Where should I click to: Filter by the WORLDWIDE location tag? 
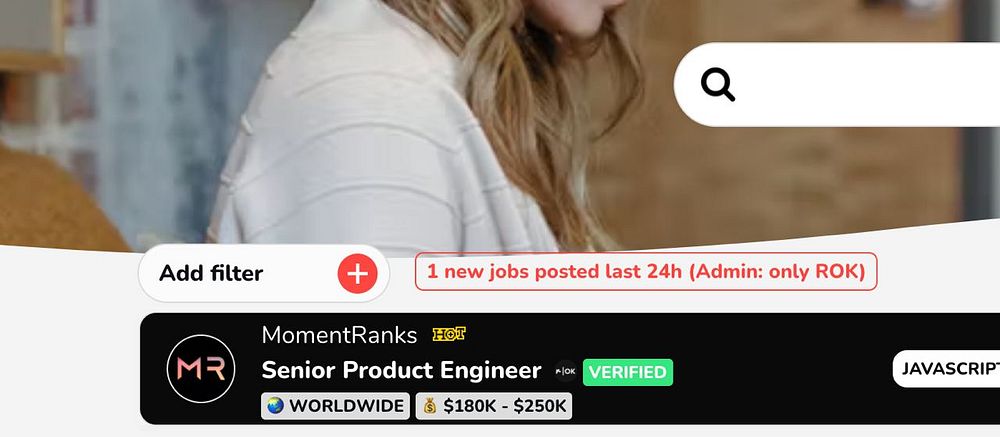[x=335, y=406]
